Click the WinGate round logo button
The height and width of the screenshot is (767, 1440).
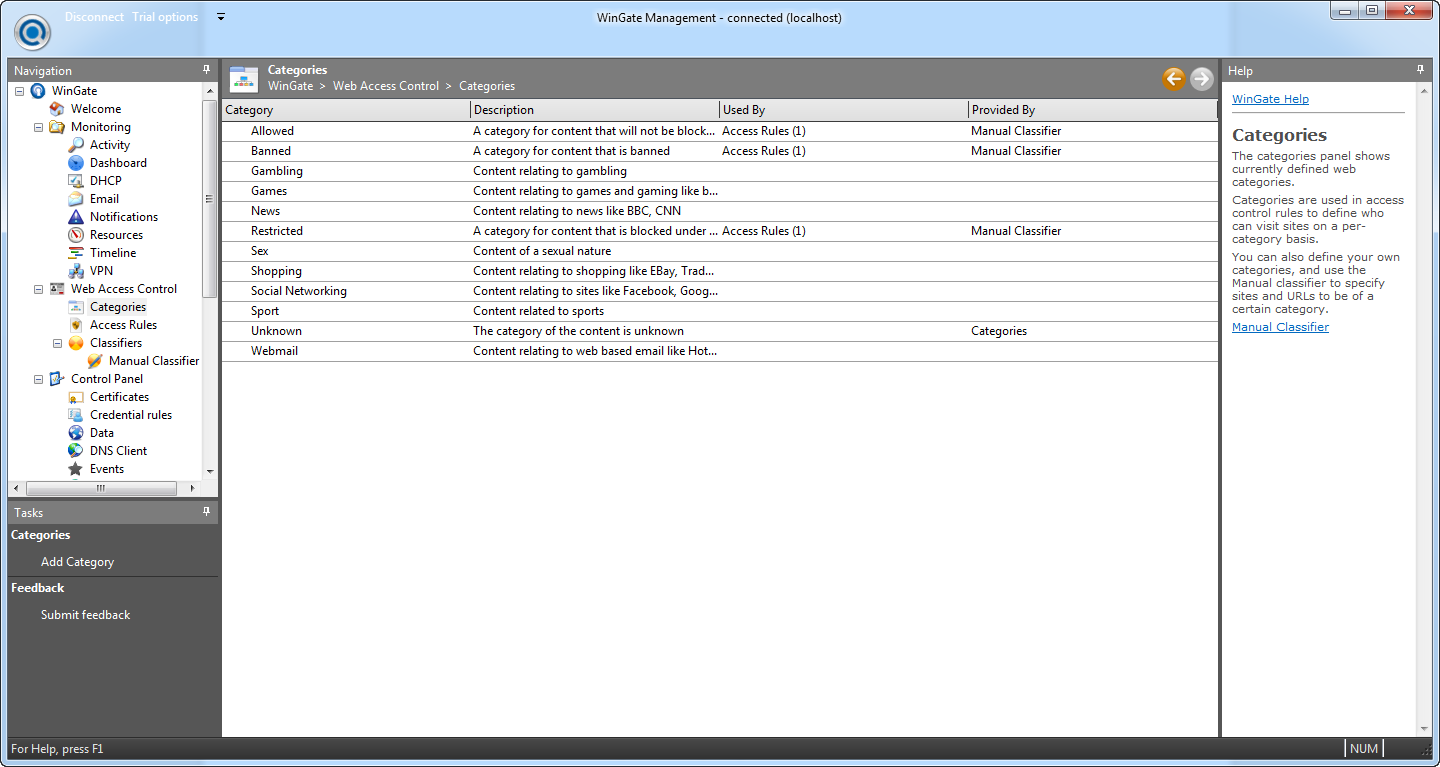[x=33, y=32]
